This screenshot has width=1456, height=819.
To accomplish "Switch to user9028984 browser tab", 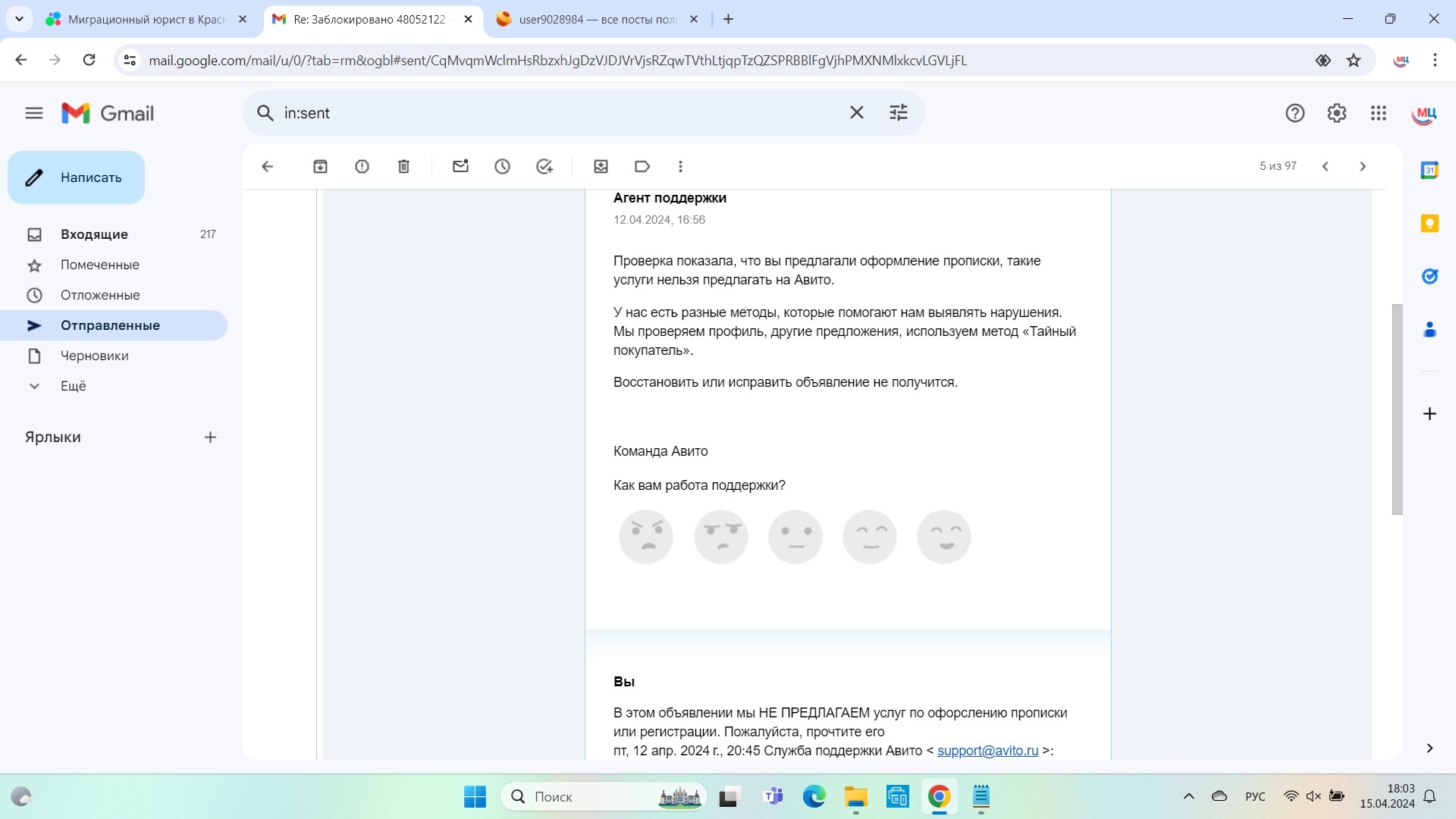I will 598,20.
